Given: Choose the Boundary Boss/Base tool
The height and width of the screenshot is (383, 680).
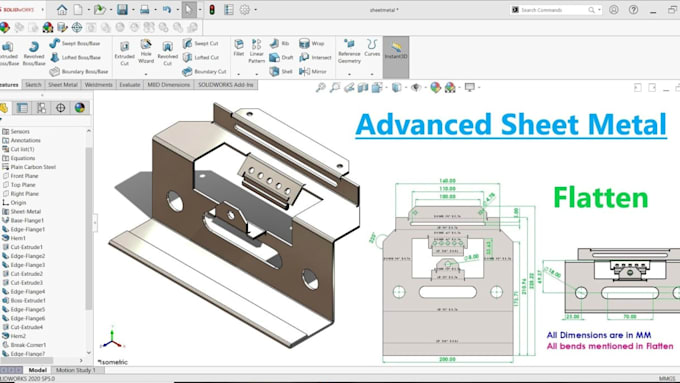Looking at the screenshot, I should pos(78,72).
